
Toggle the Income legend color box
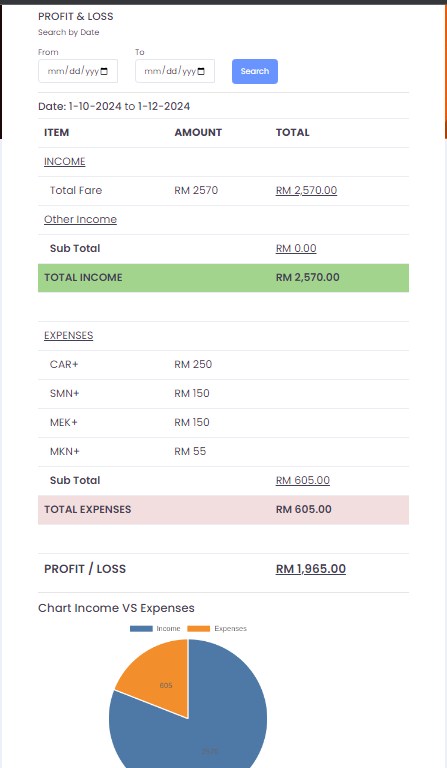[141, 628]
